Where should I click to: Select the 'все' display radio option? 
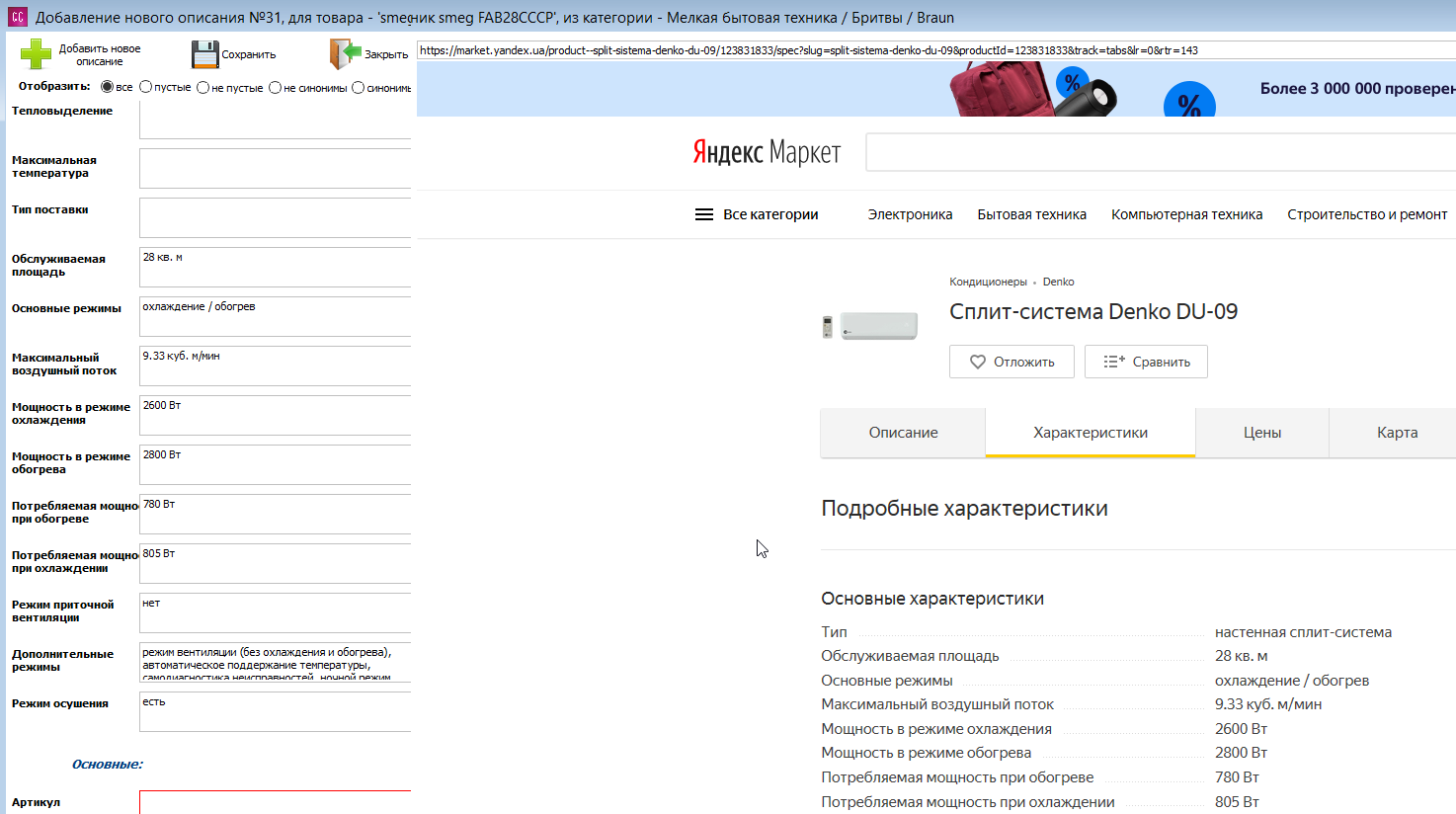(x=108, y=87)
